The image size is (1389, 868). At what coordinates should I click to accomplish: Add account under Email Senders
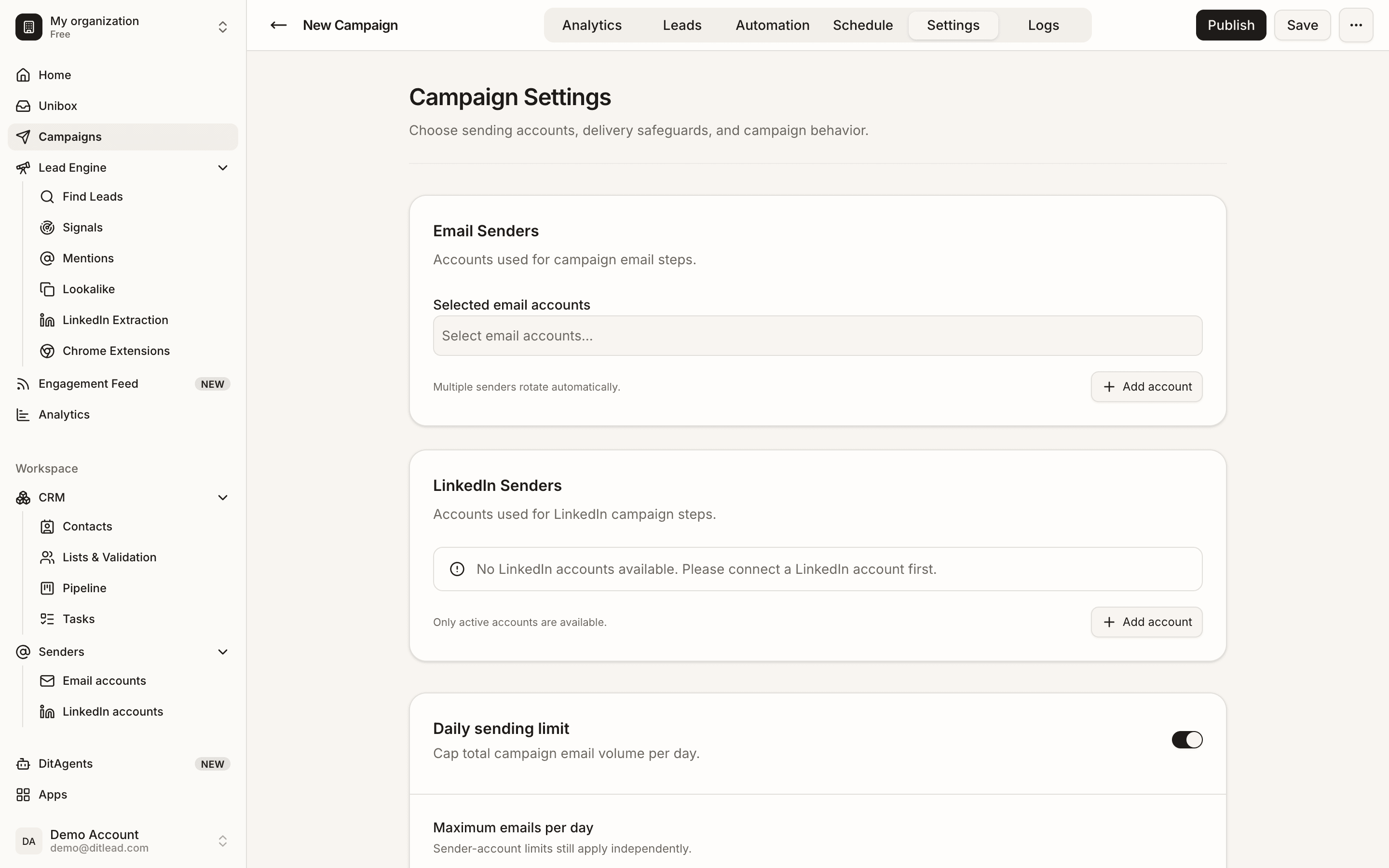tap(1146, 387)
